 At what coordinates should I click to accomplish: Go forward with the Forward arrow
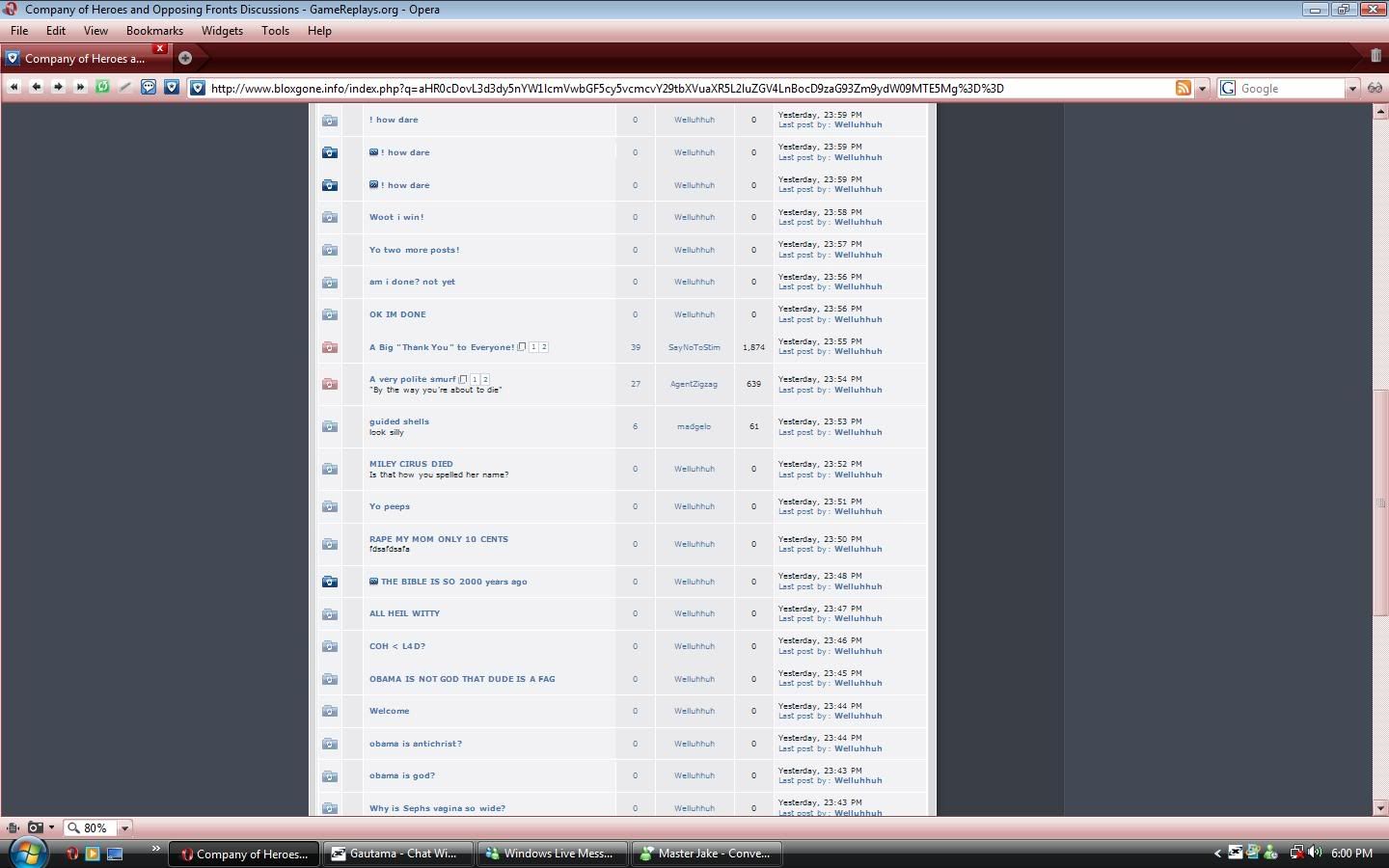[x=58, y=87]
